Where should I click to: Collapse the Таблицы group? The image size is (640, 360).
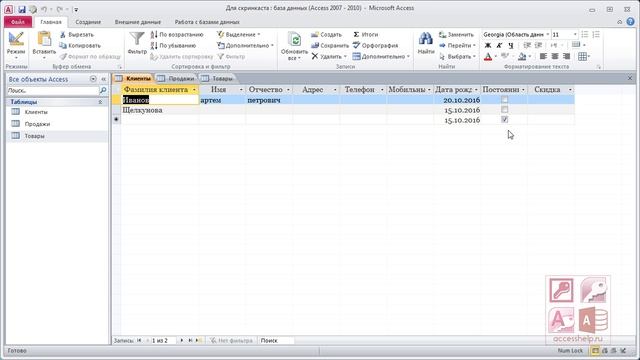(100, 102)
